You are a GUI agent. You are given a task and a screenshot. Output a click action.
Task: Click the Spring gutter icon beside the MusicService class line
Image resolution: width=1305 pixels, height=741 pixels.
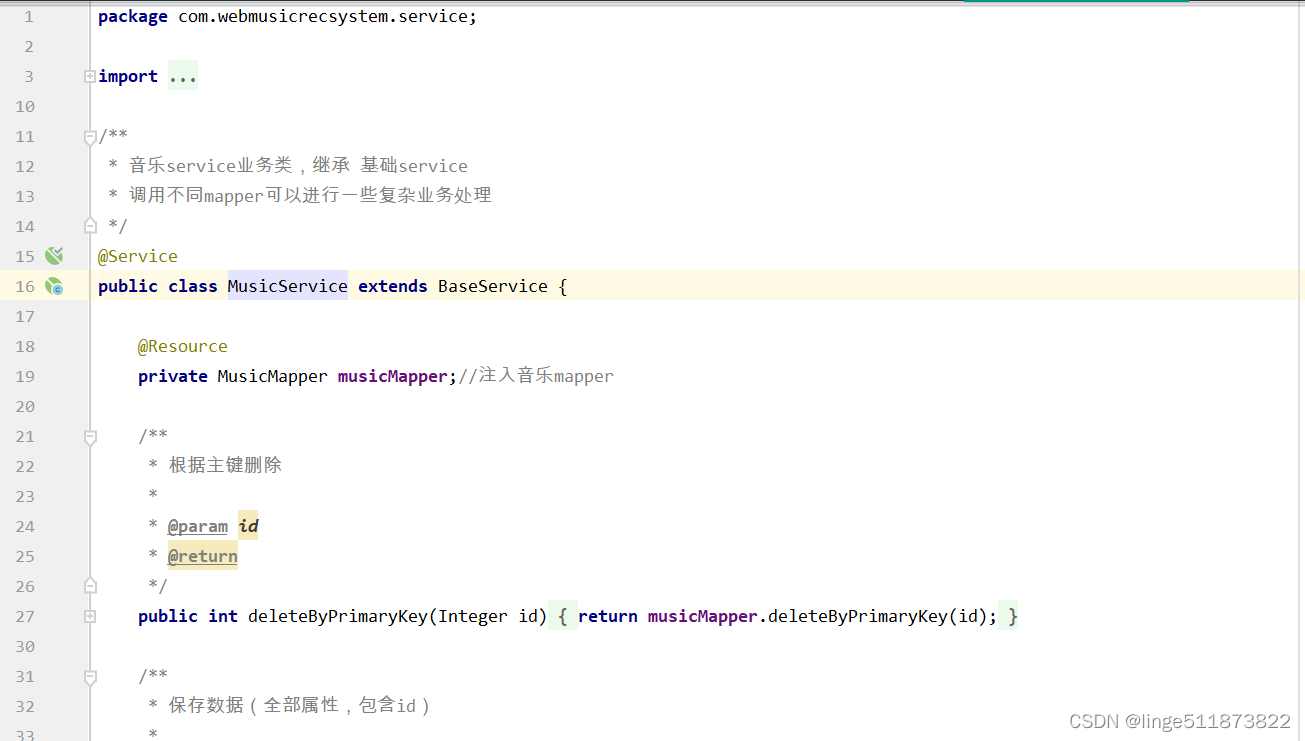[54, 286]
